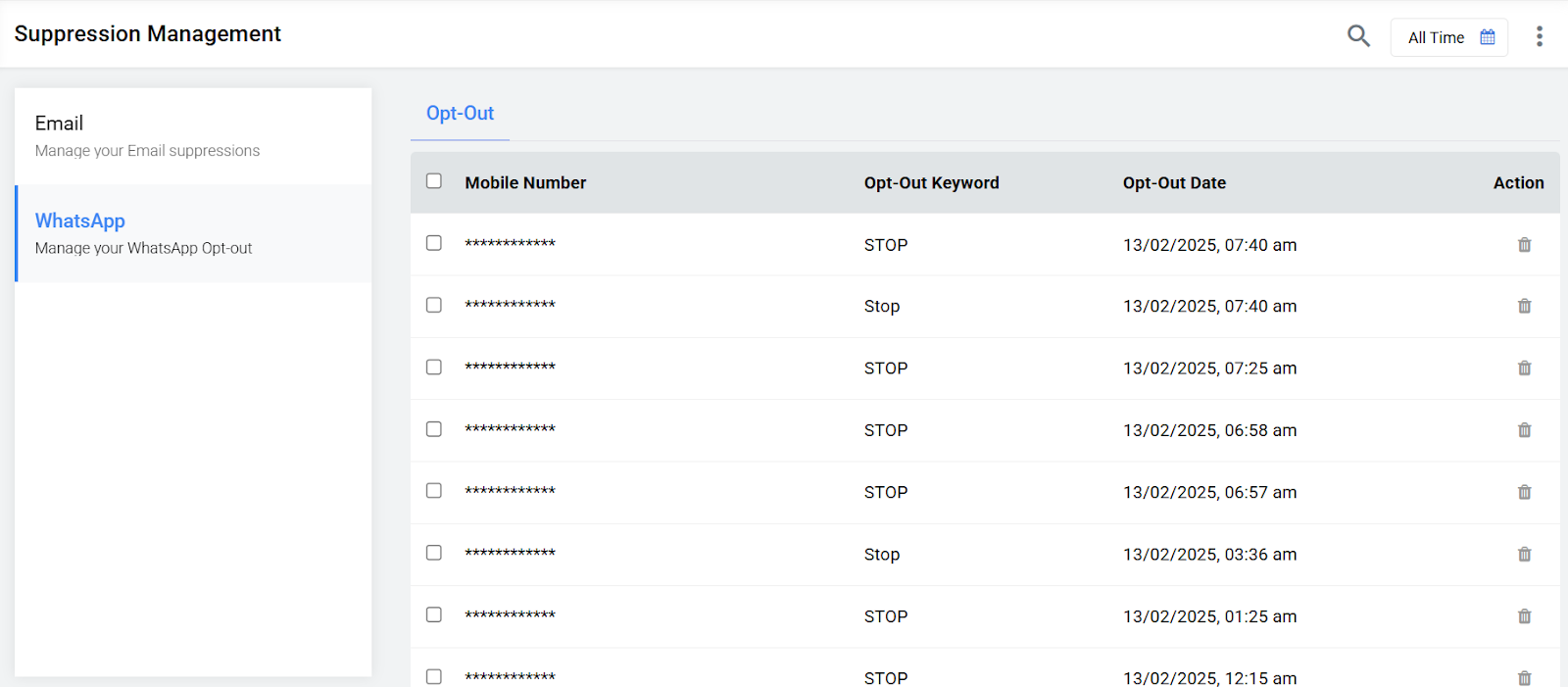Click the Action column header

1518,183
